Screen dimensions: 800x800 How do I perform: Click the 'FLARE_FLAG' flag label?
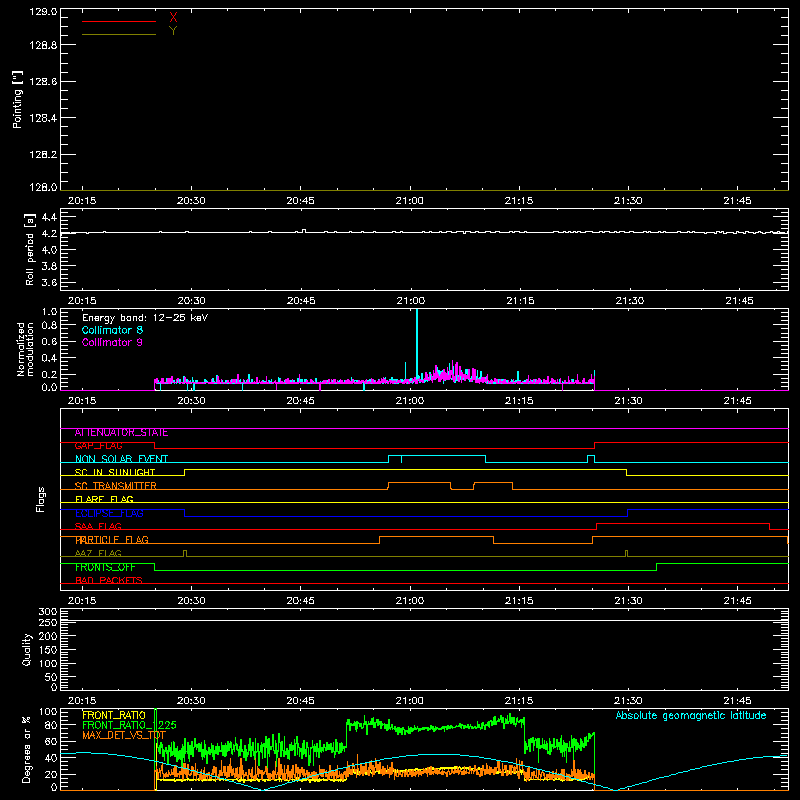click(104, 499)
